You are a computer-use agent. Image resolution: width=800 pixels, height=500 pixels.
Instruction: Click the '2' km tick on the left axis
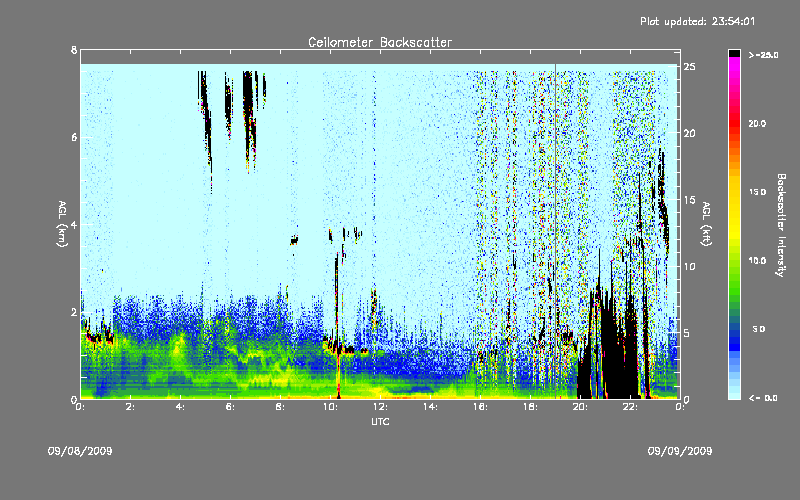coord(74,312)
